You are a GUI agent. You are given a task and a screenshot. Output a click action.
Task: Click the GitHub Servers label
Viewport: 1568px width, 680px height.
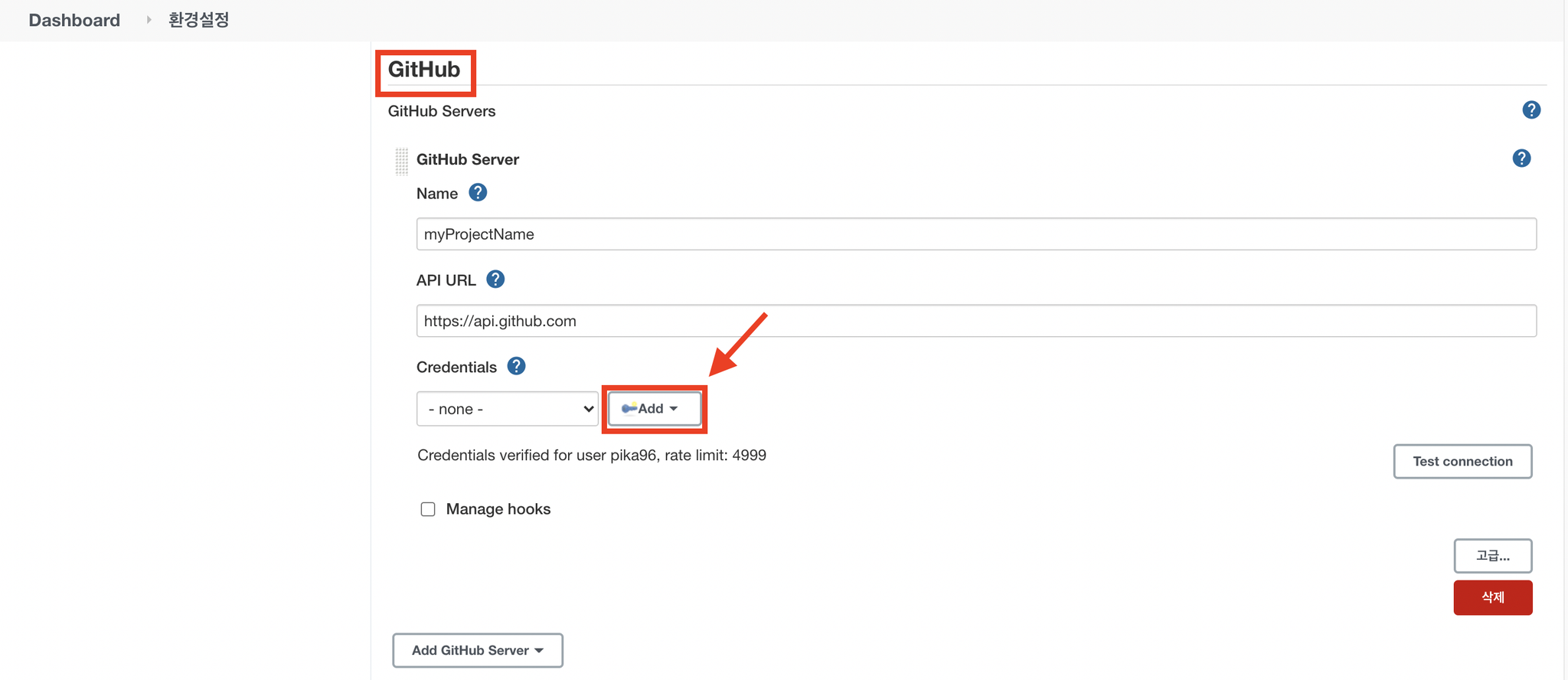[x=442, y=111]
